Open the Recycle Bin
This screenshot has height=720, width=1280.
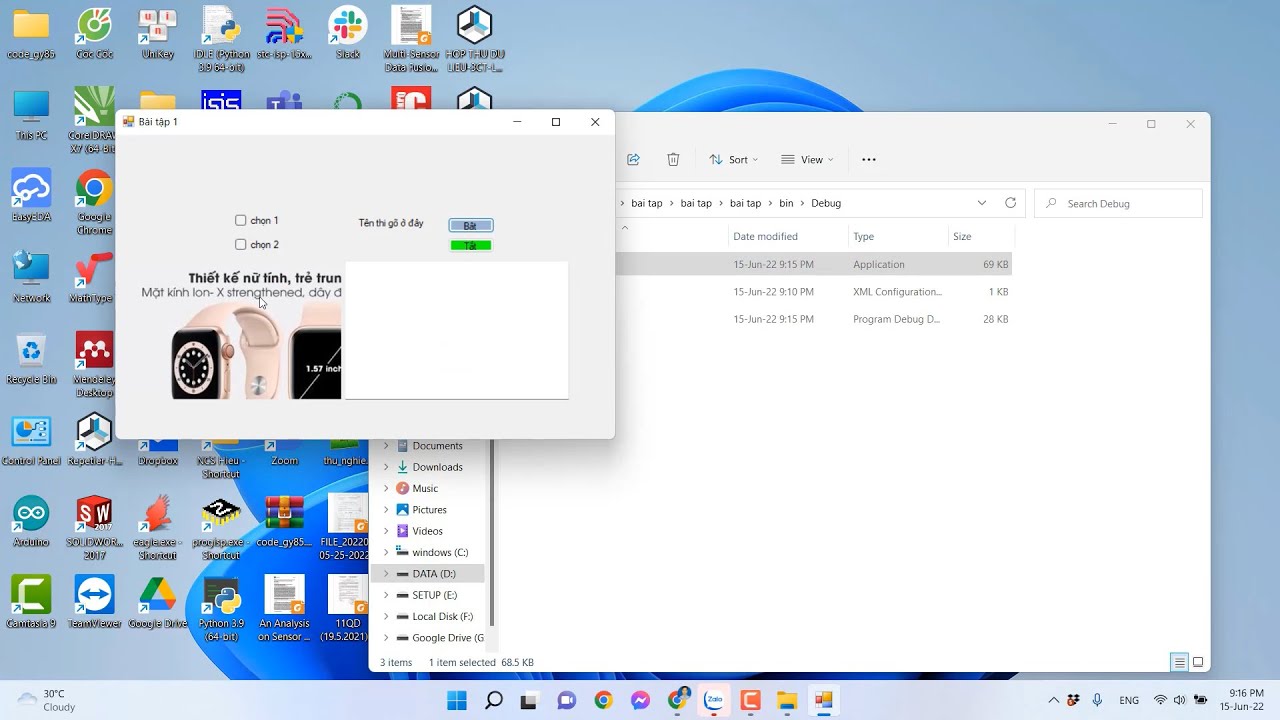pyautogui.click(x=31, y=358)
